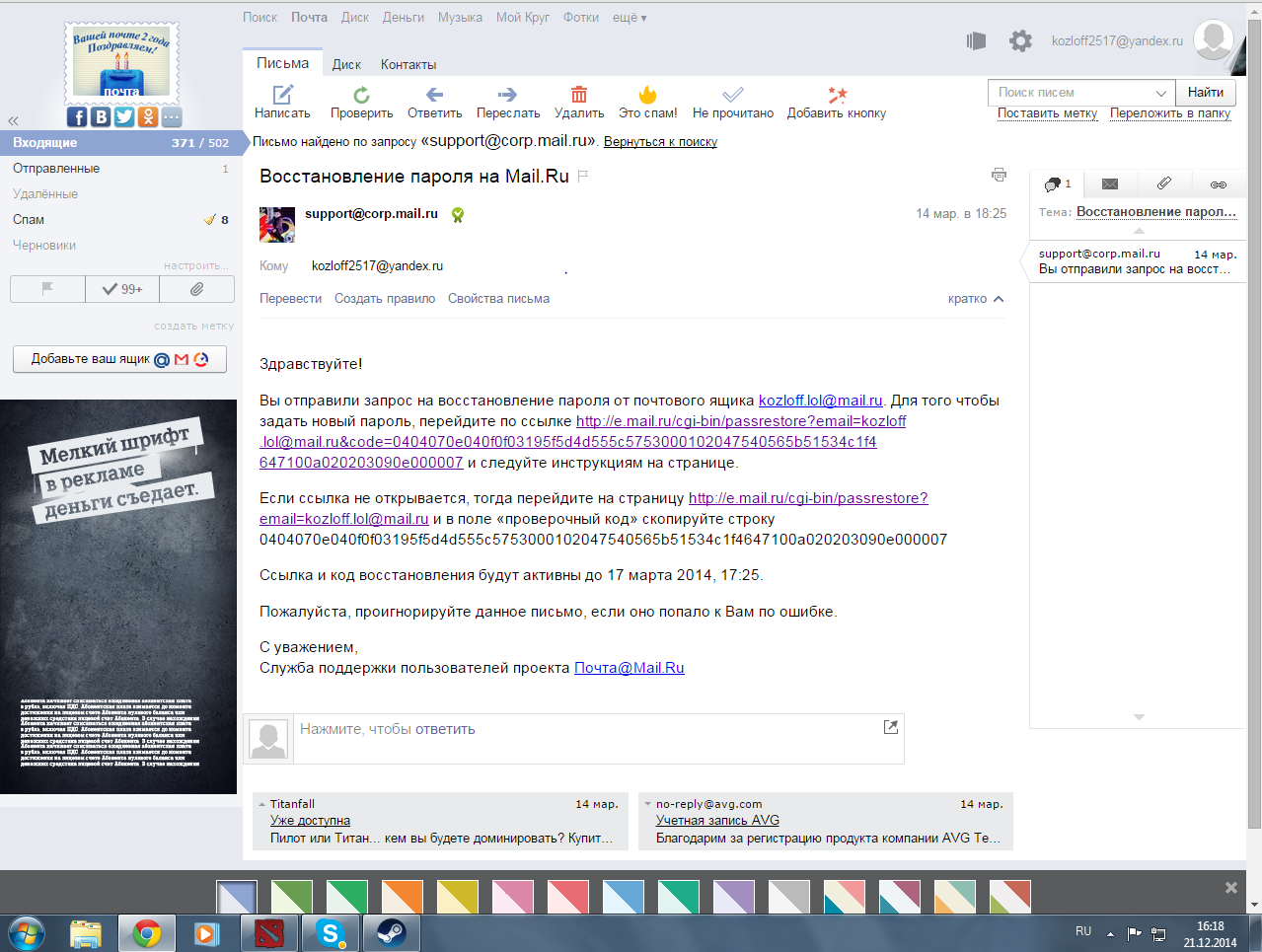Viewport: 1262px width, 952px height.
Task: Open Windows Explorer from the taskbar
Action: point(86,932)
